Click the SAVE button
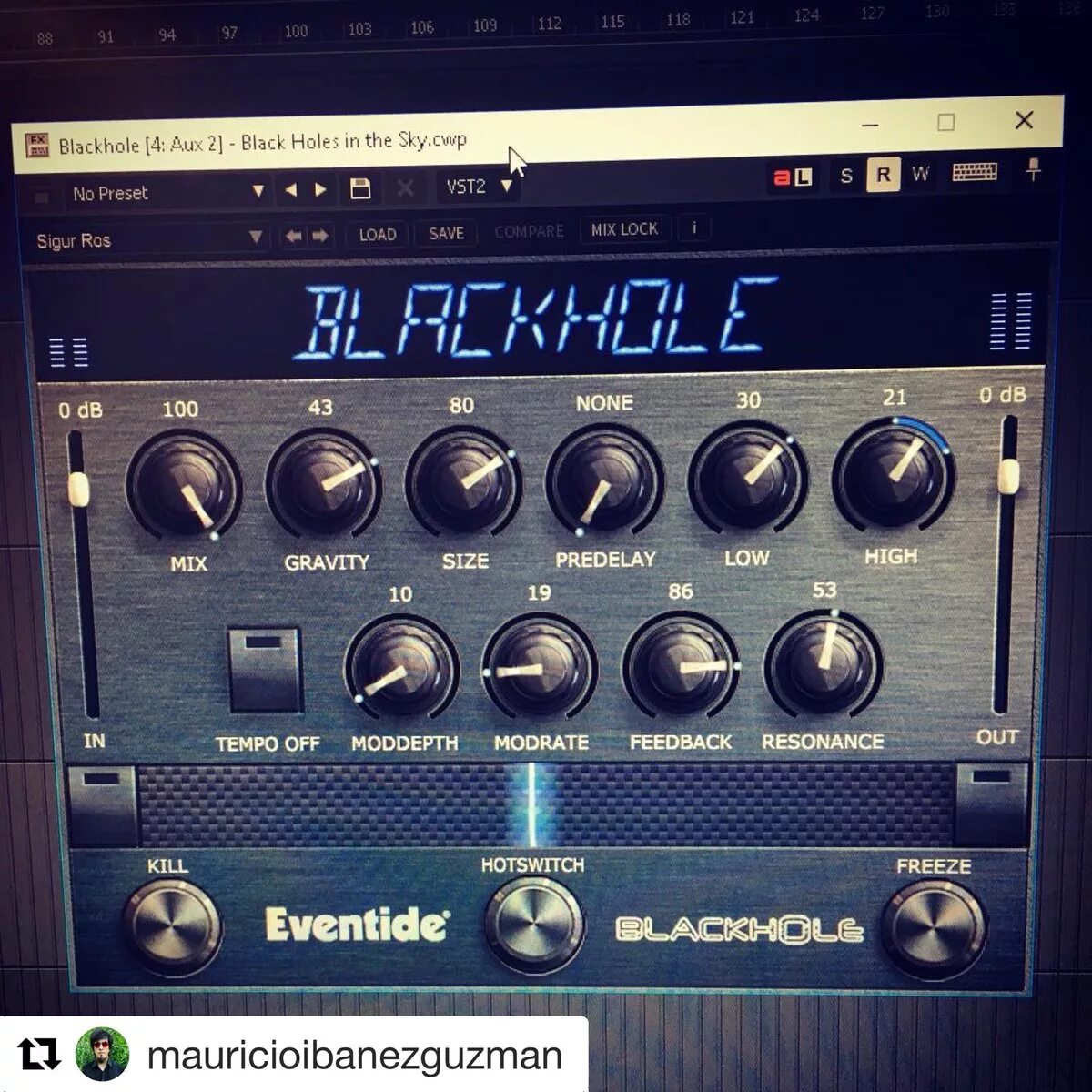Screen dimensions: 1092x1092 [446, 233]
